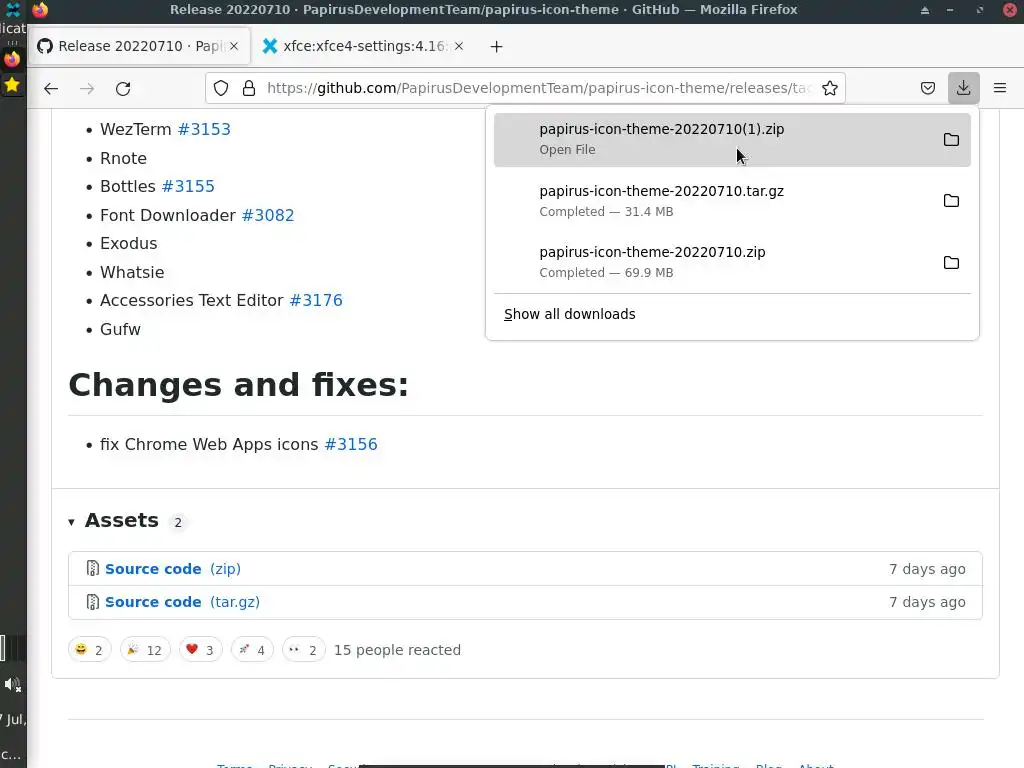Open the tracking protection shield icon
This screenshot has width=1024, height=768.
221,88
